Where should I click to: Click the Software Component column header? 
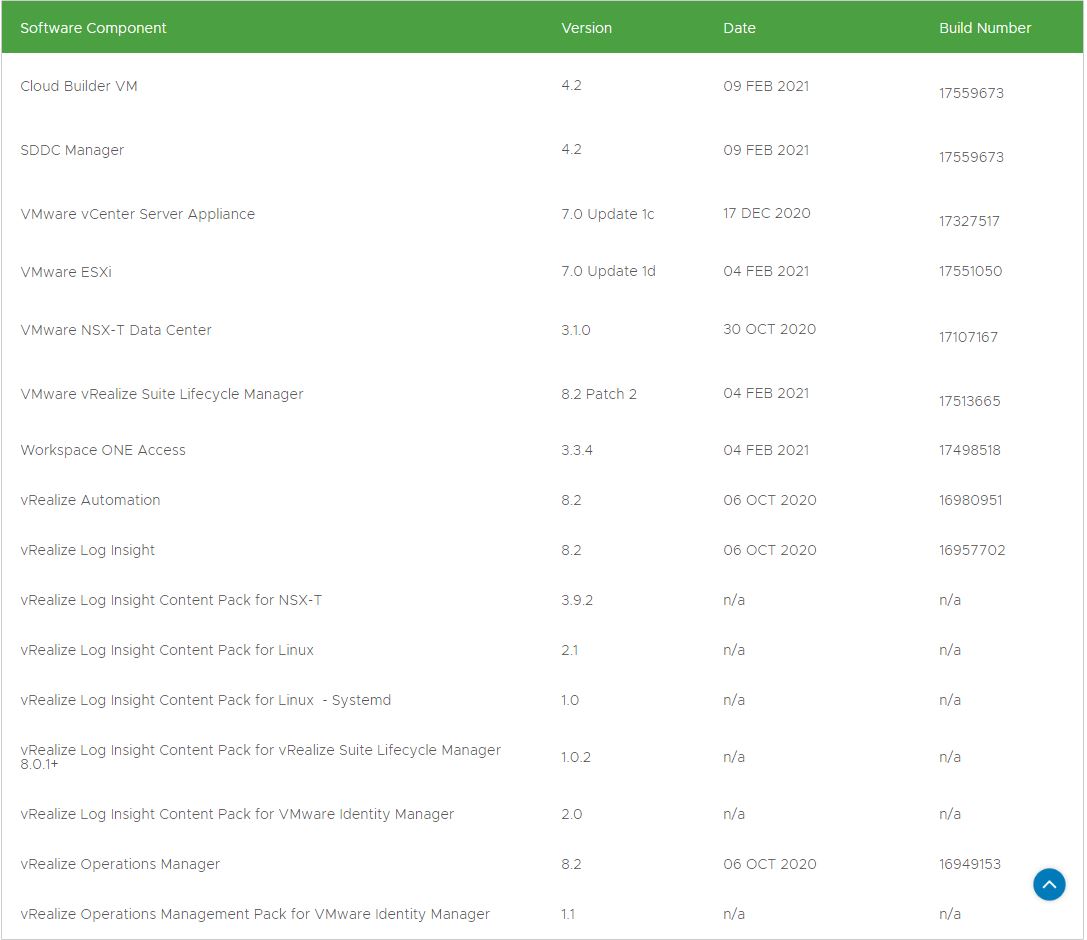coord(93,28)
